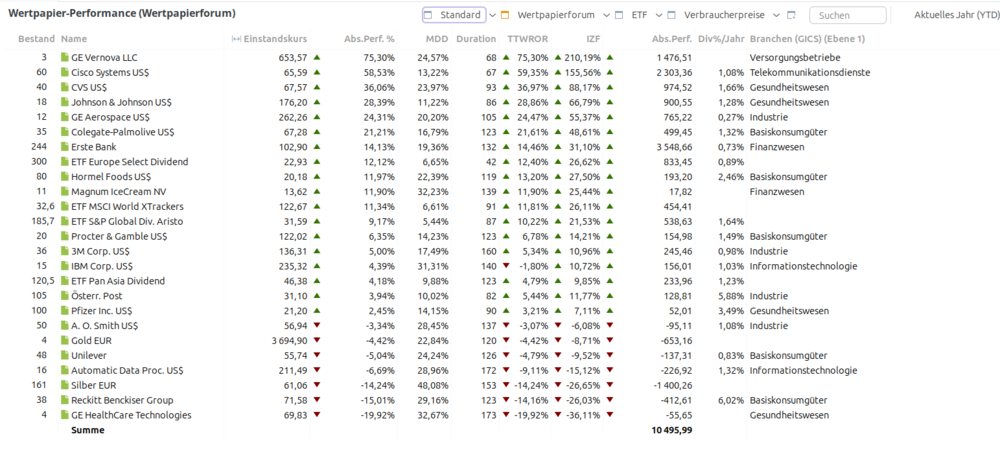Open the dropdown arrow next to Wertpapierforum
The height and width of the screenshot is (467, 1000).
click(607, 15)
